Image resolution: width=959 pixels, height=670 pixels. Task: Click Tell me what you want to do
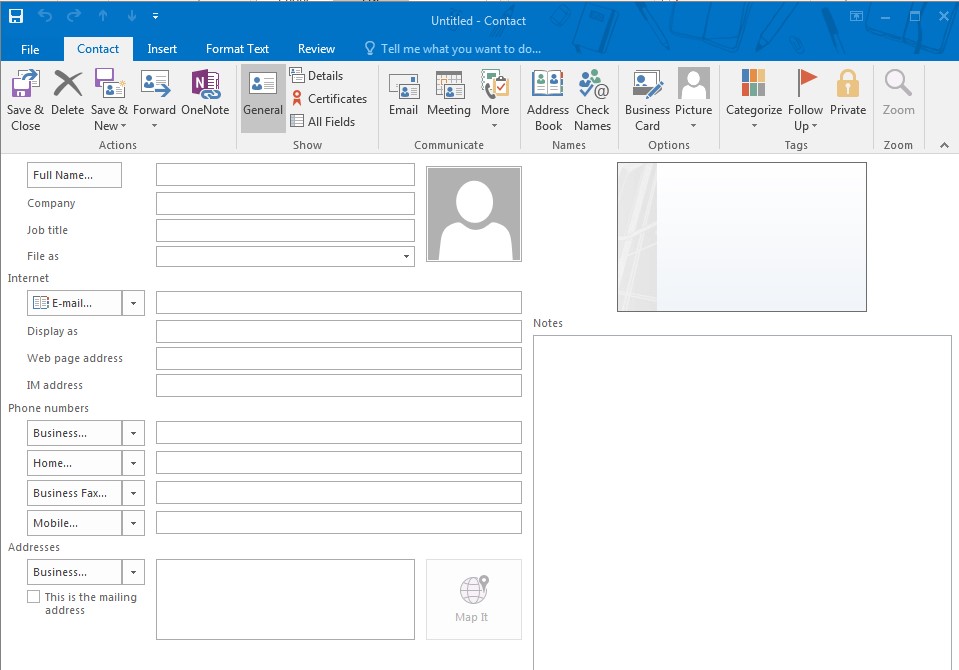(453, 49)
